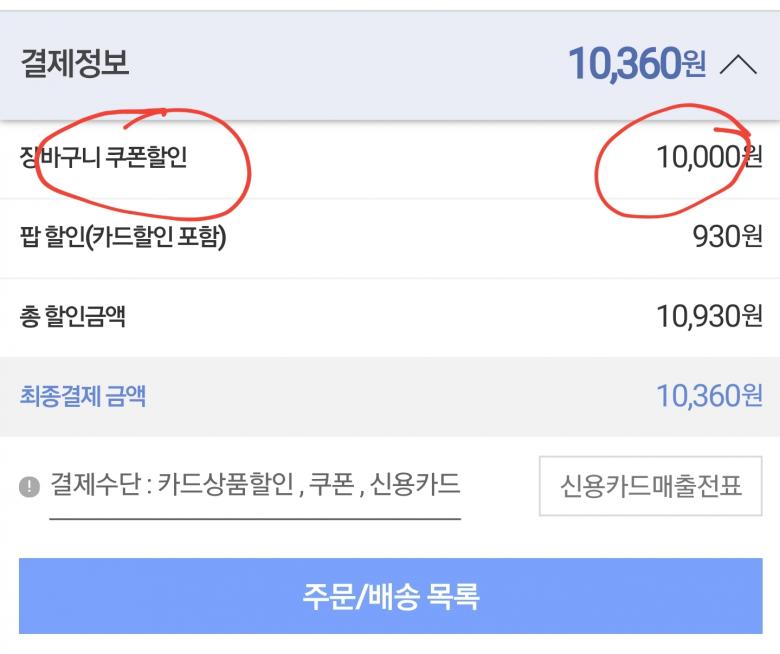Click the gray exclamation info icon

pos(30,487)
